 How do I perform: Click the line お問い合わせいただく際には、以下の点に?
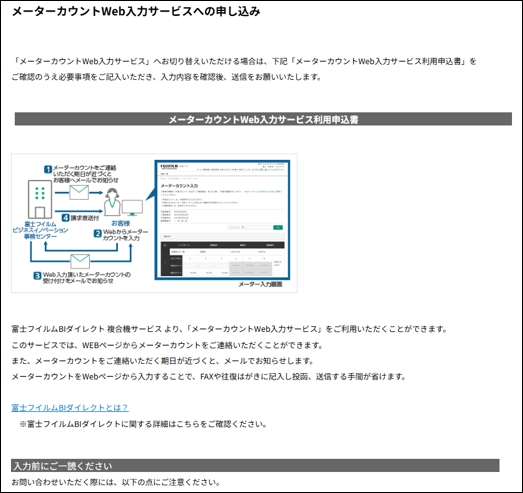coord(116,482)
